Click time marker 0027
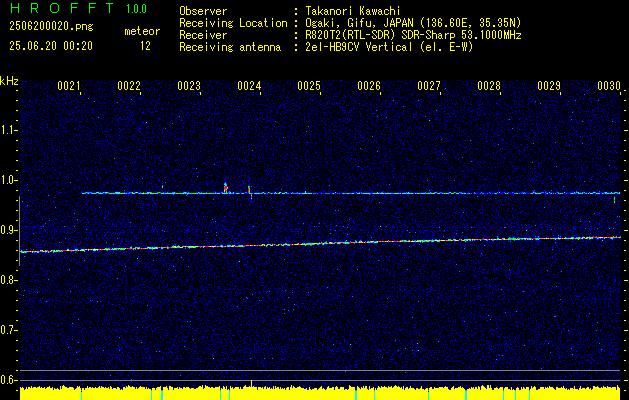The width and height of the screenshot is (629, 400). point(429,86)
